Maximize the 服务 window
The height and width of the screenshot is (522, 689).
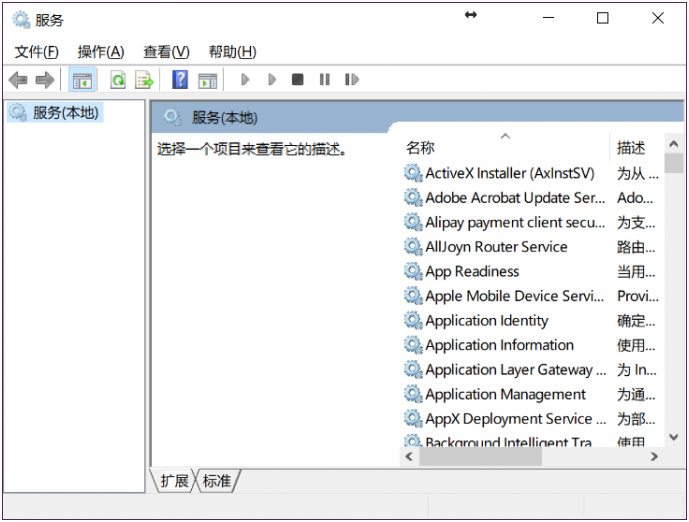point(602,18)
